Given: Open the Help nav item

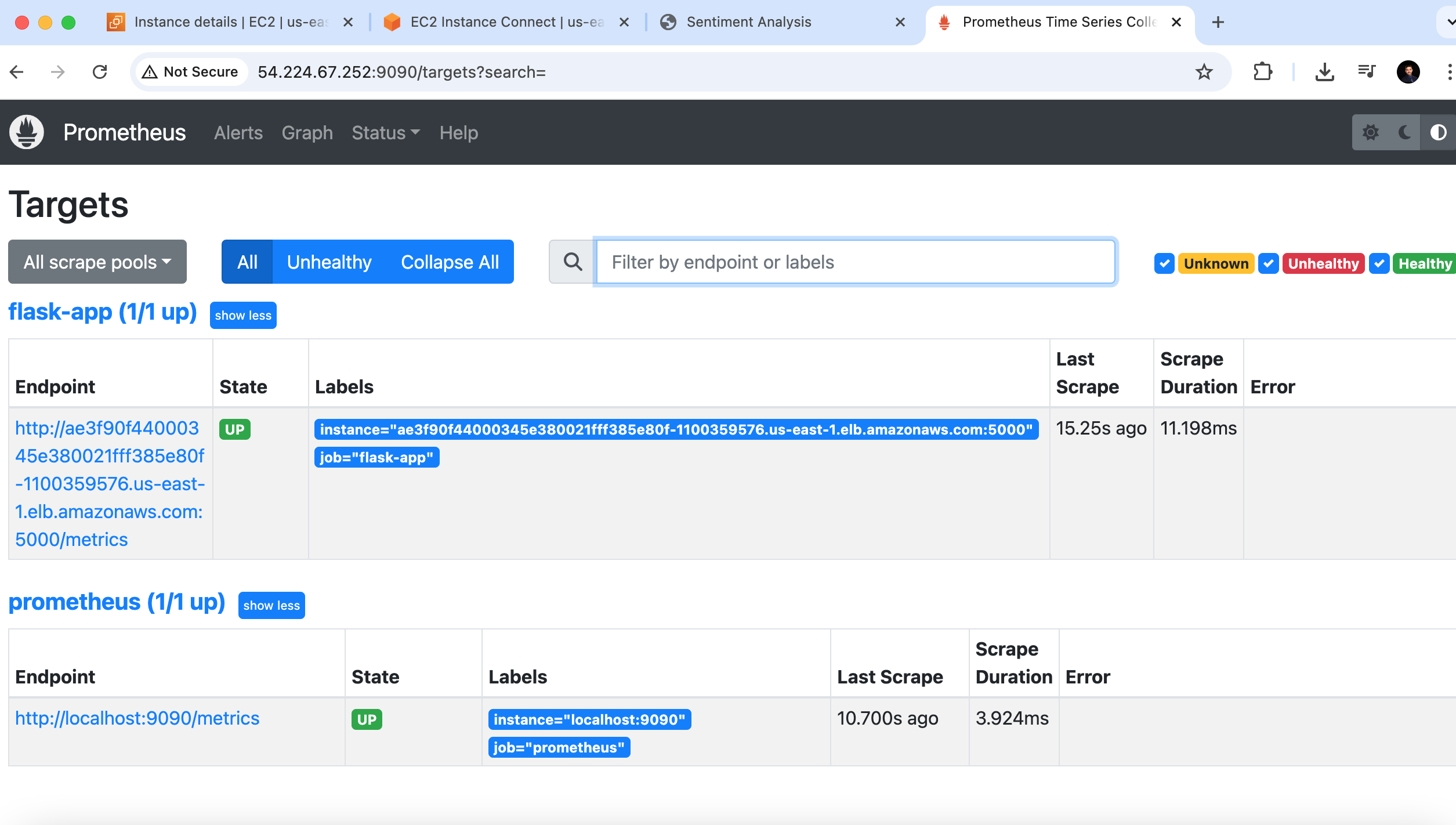Looking at the screenshot, I should click(459, 133).
